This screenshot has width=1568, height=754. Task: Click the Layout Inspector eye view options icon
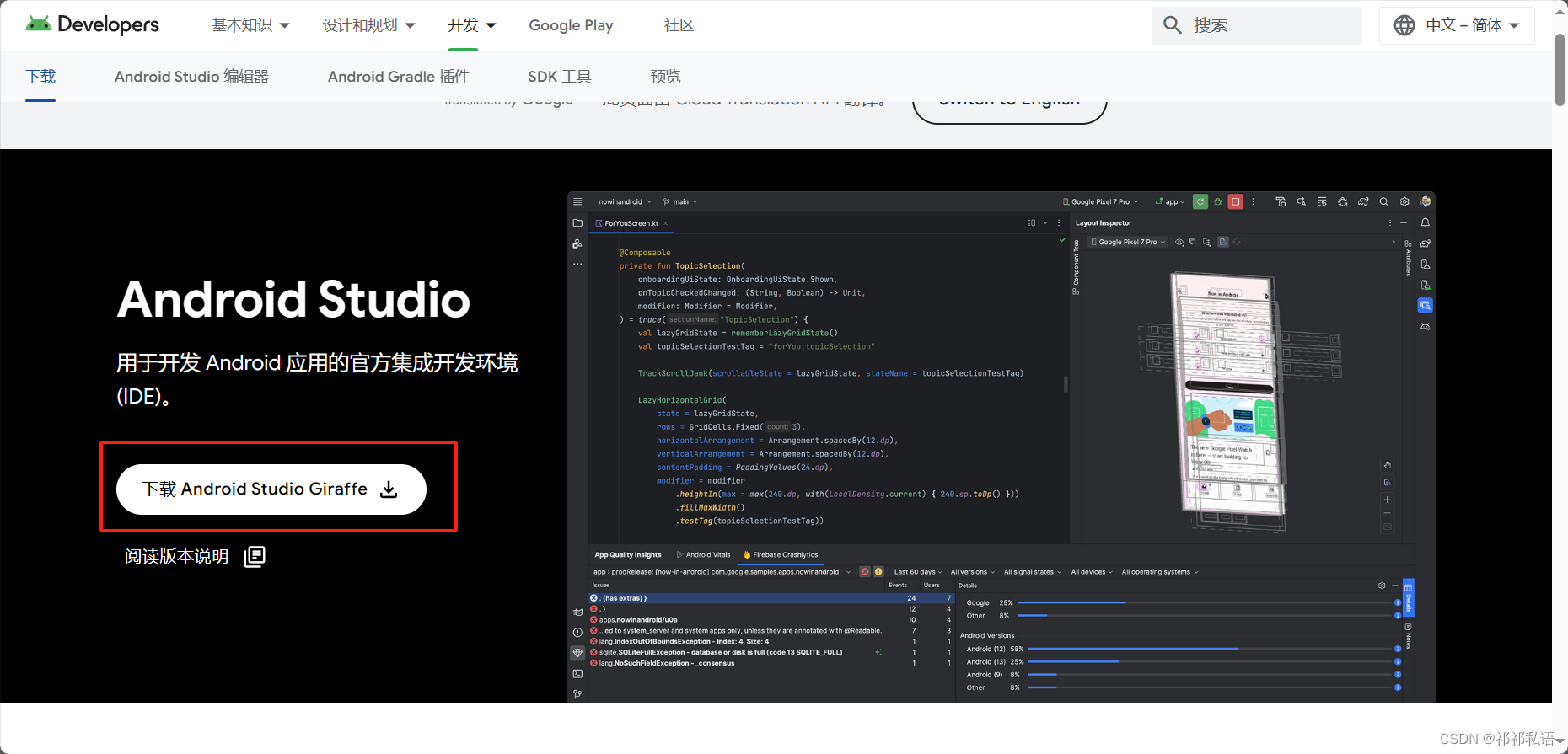(1179, 242)
